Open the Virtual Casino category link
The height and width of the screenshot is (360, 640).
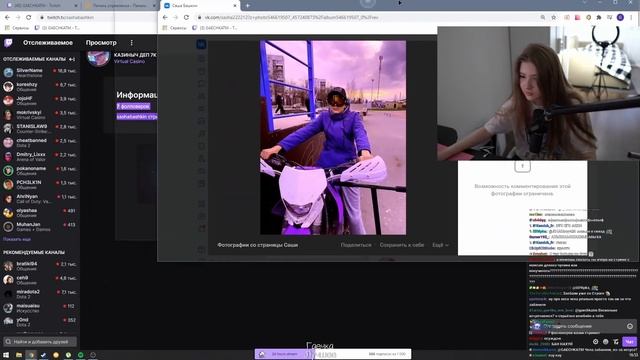pyautogui.click(x=129, y=61)
